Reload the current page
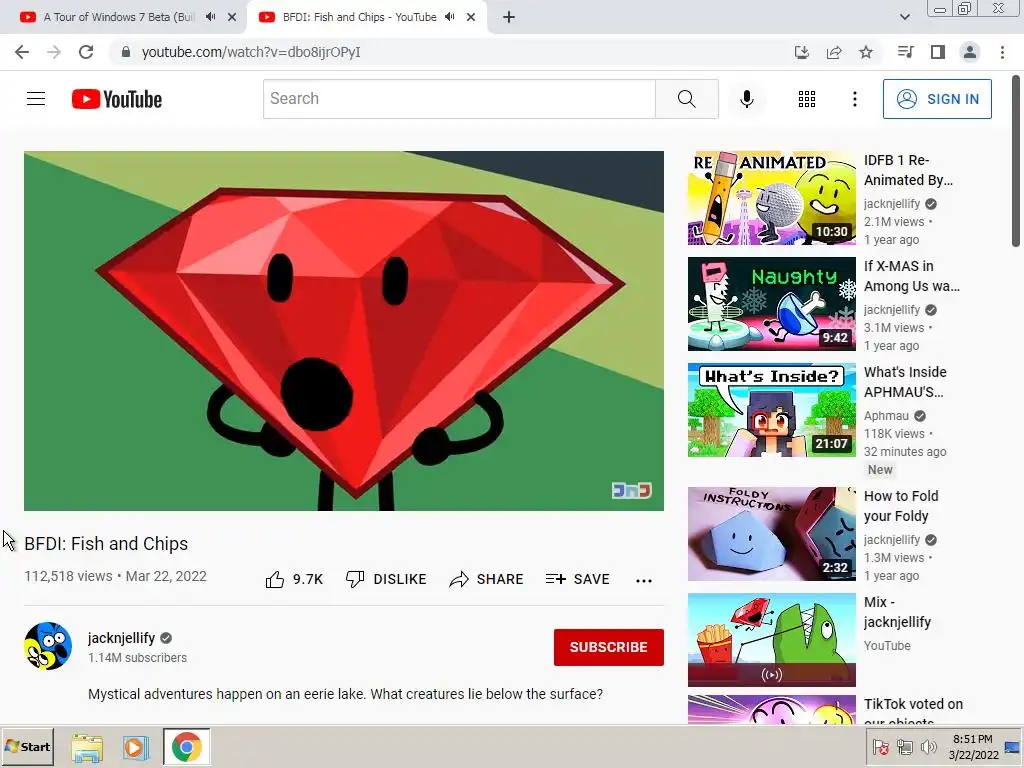 click(x=86, y=52)
